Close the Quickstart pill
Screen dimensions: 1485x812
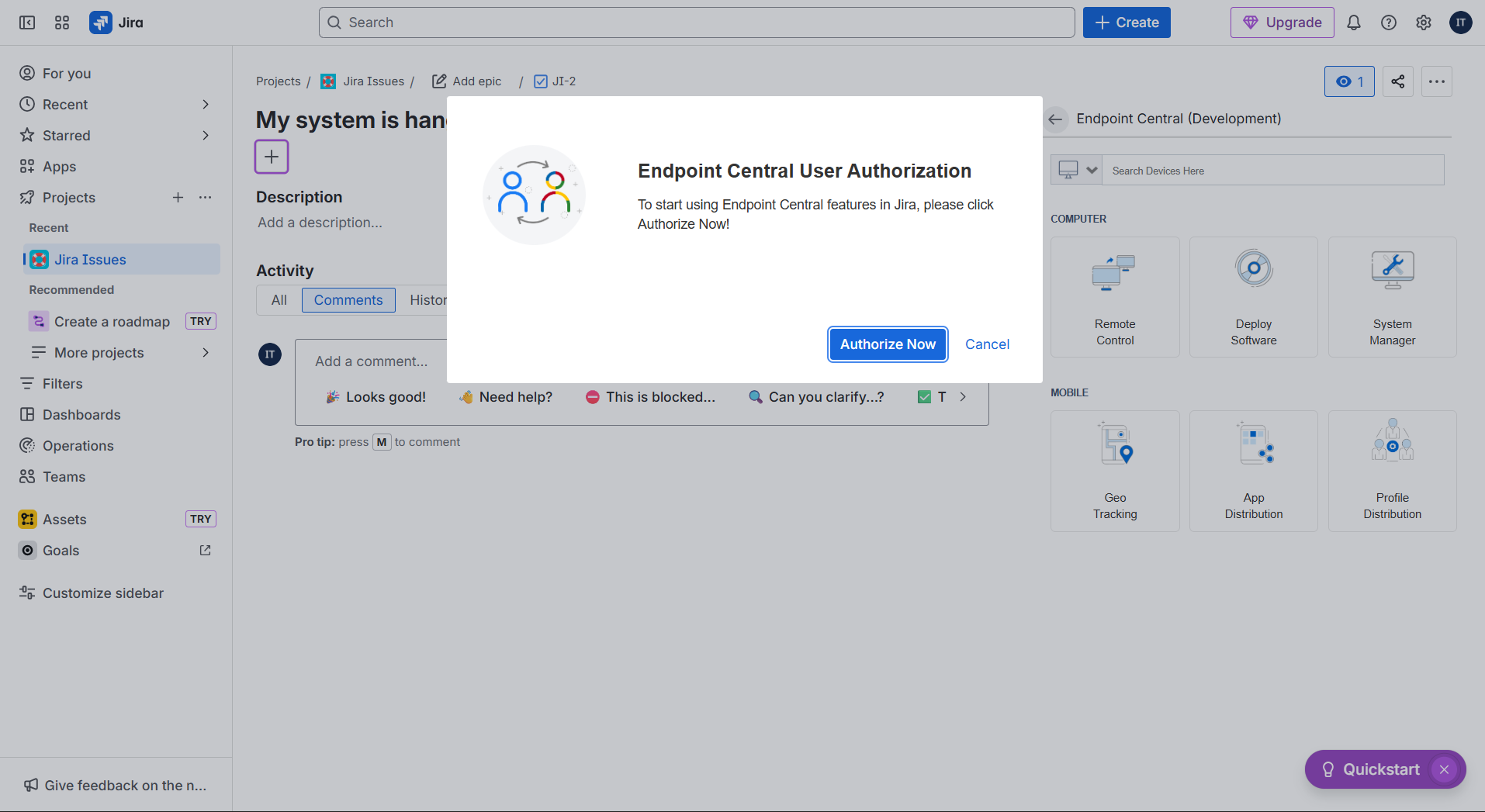coord(1444,769)
